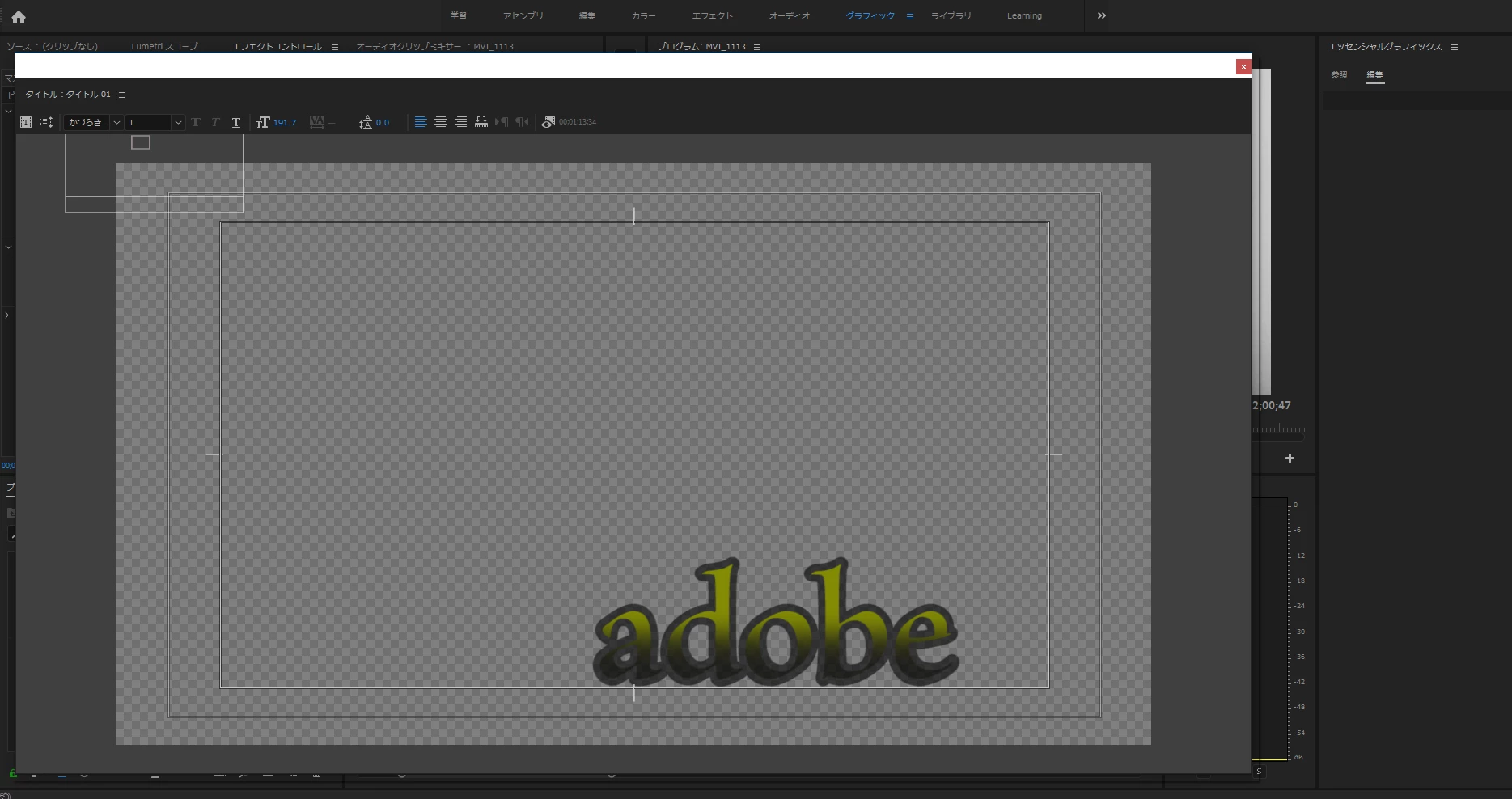This screenshot has height=799, width=1512.
Task: Switch to エフェクト workspace
Action: [x=713, y=15]
